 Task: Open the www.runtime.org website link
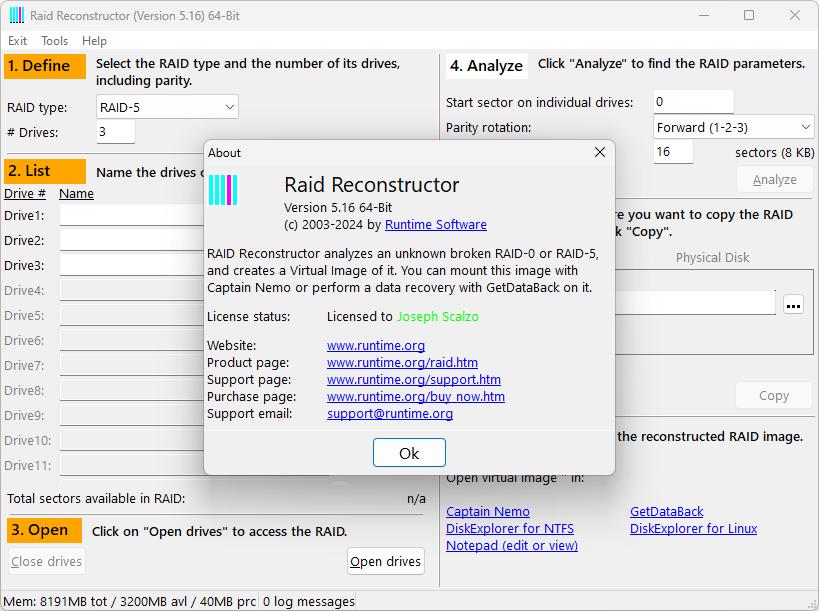click(376, 346)
